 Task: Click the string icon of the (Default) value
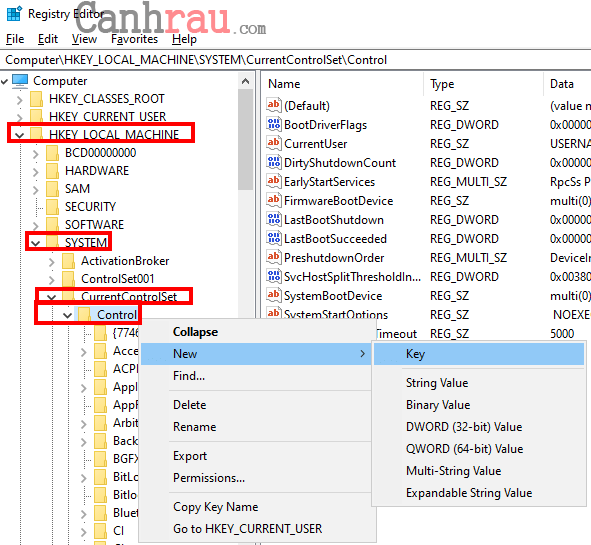click(x=274, y=105)
